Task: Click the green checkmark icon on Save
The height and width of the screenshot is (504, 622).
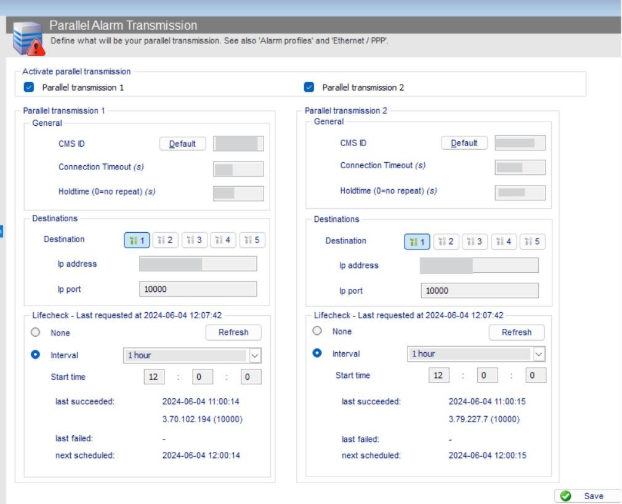Action: [x=566, y=496]
